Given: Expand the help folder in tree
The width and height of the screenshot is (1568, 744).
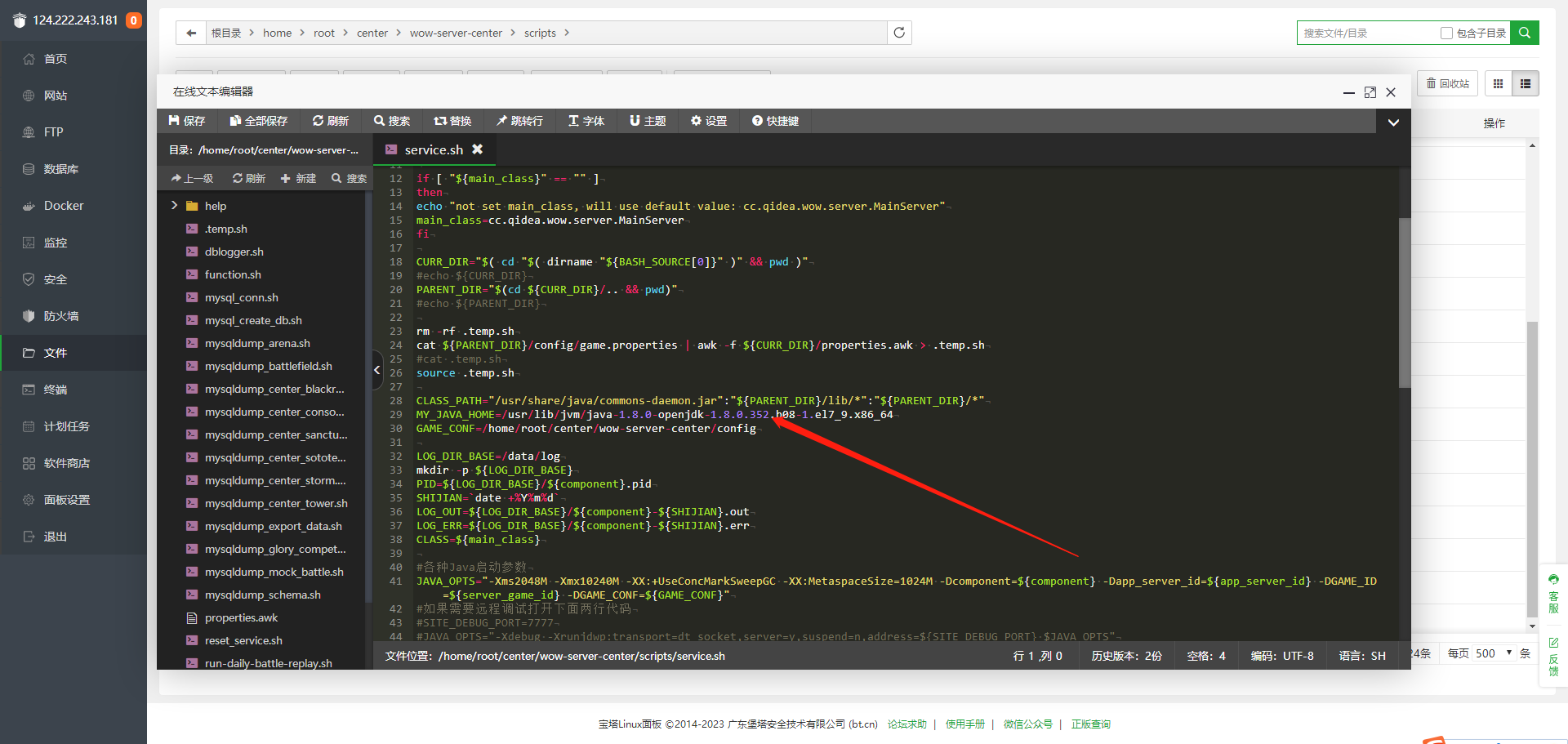Looking at the screenshot, I should [x=174, y=206].
